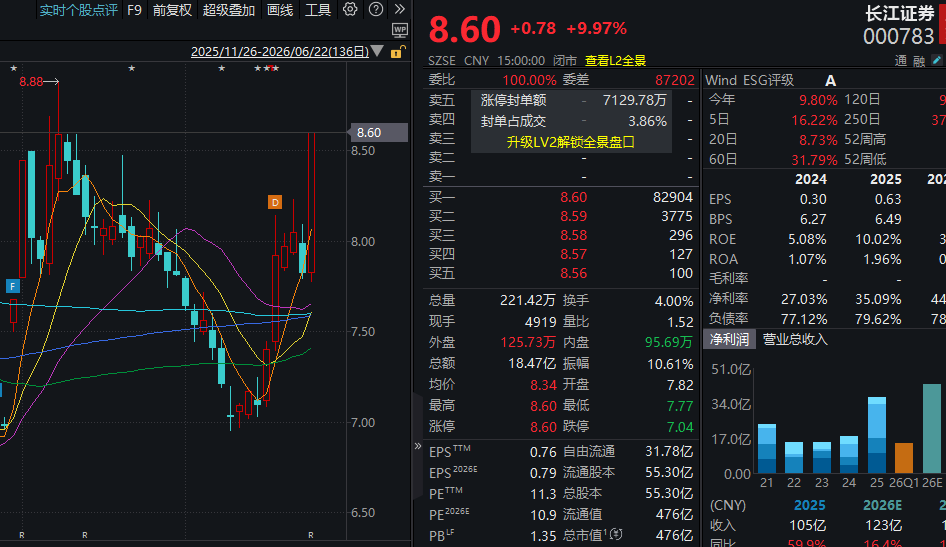Open the help question mark icon

376,10
